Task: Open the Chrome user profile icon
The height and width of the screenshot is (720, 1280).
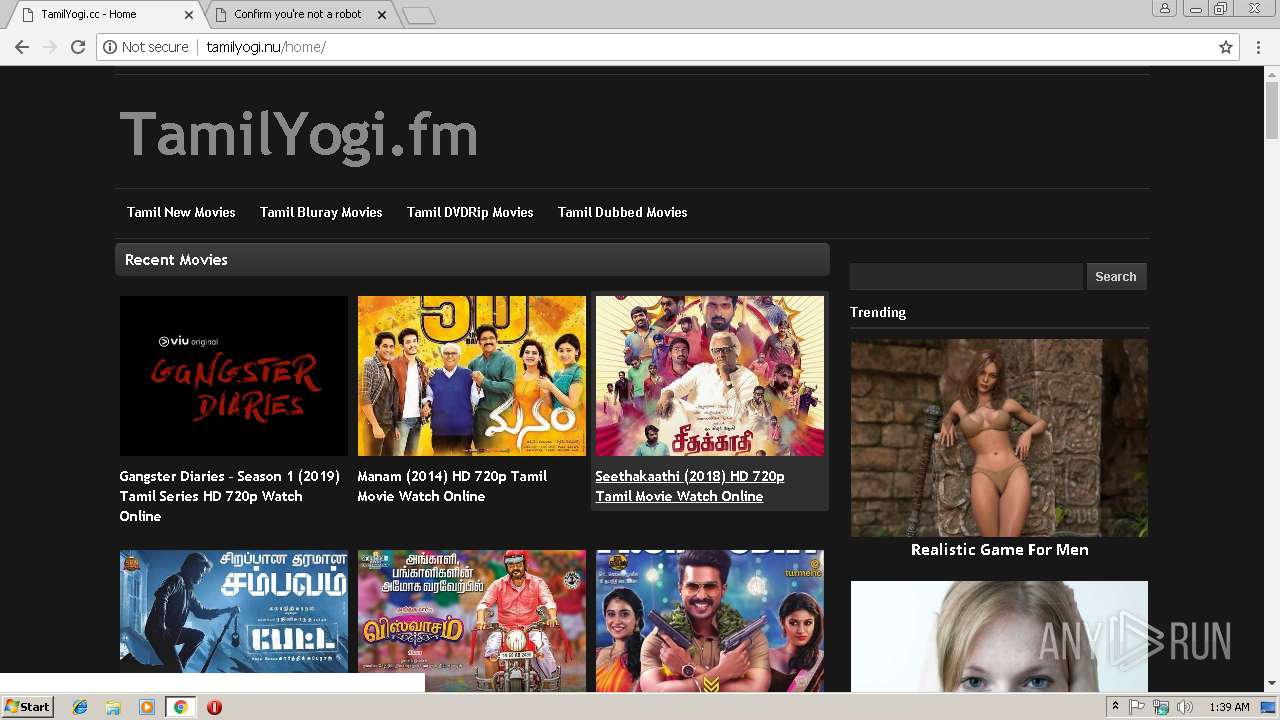Action: click(x=1165, y=9)
